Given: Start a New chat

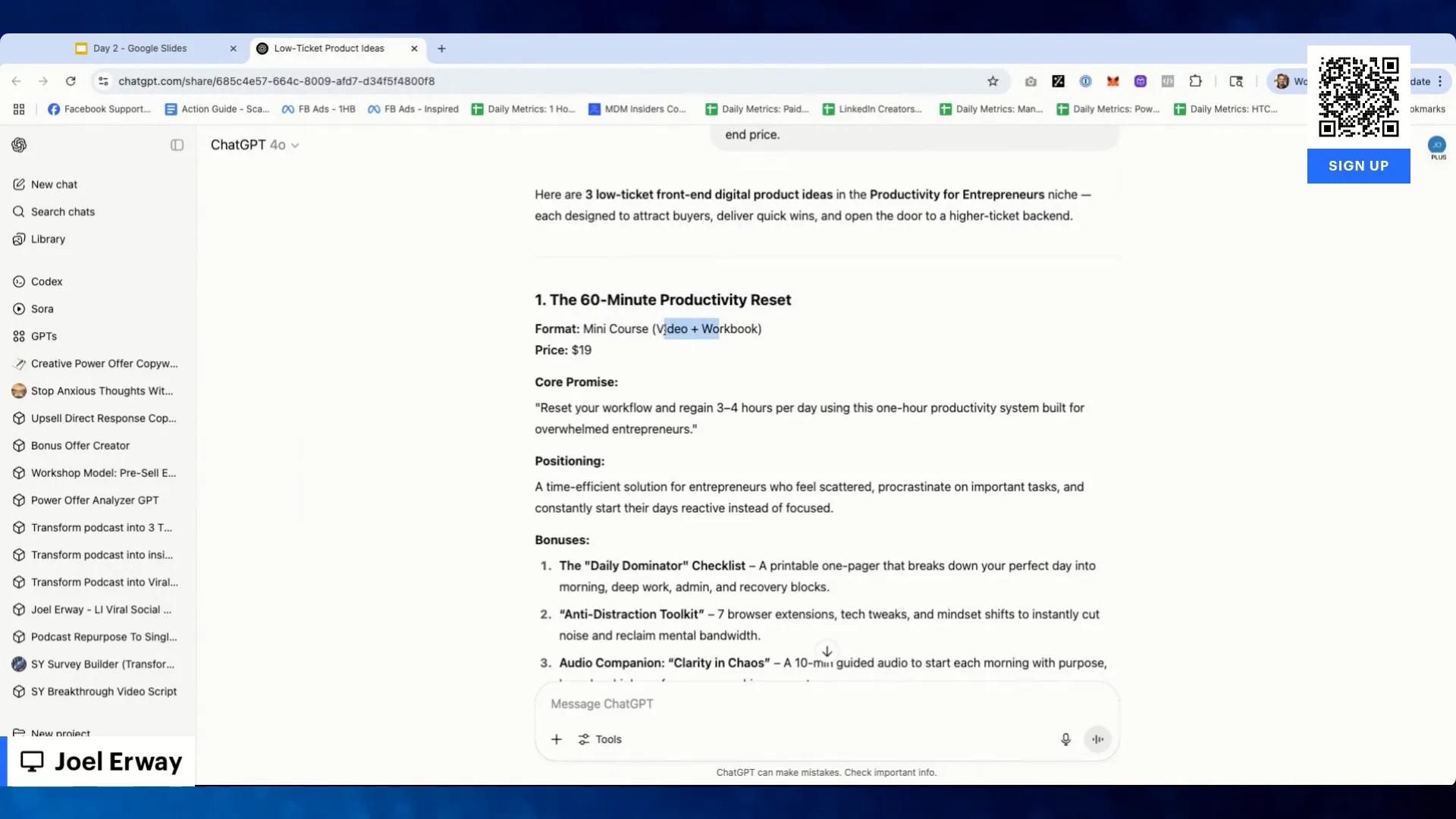Looking at the screenshot, I should (x=54, y=184).
